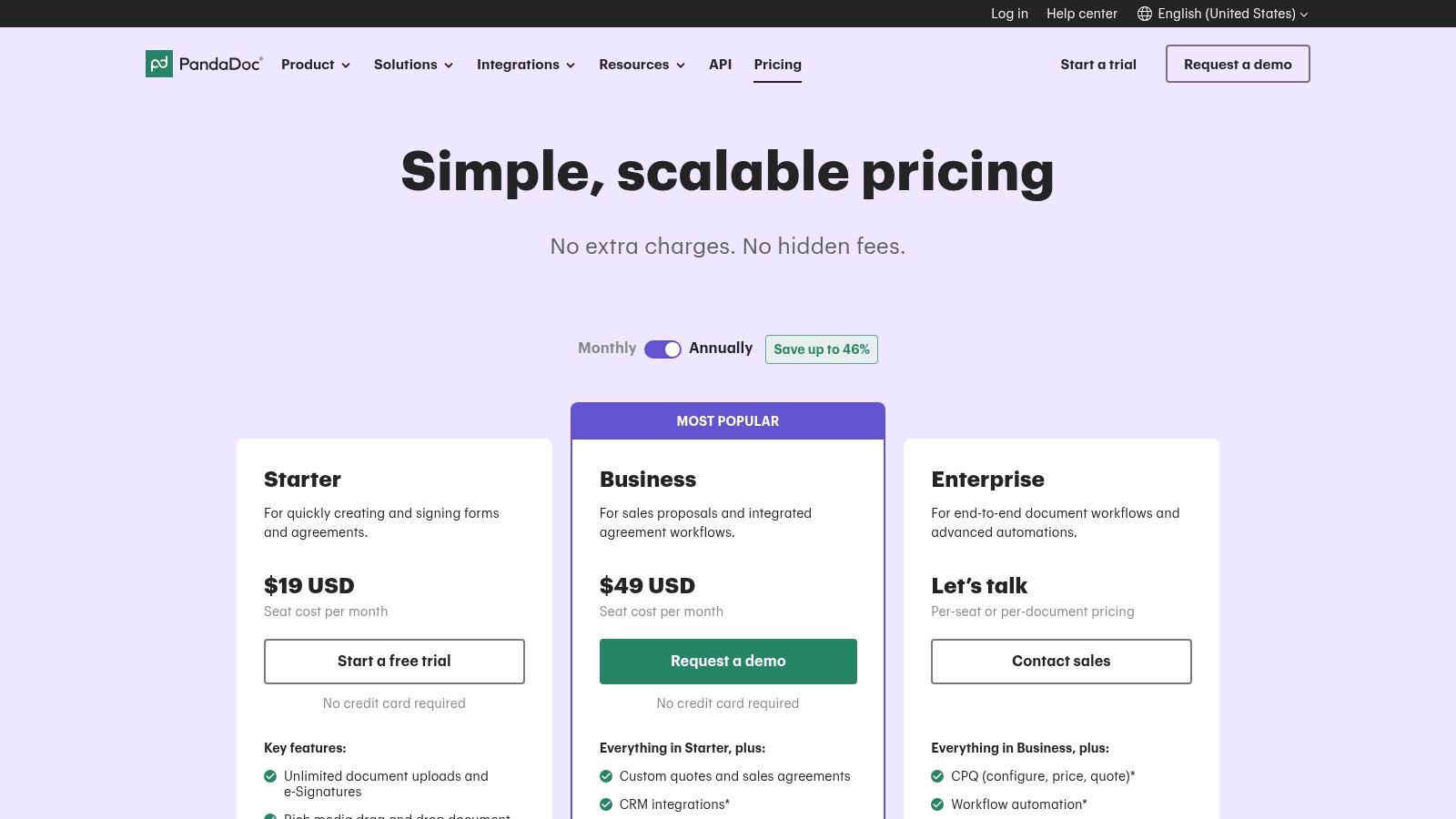The width and height of the screenshot is (1456, 819).
Task: Expand the Product dropdown menu
Action: [316, 65]
